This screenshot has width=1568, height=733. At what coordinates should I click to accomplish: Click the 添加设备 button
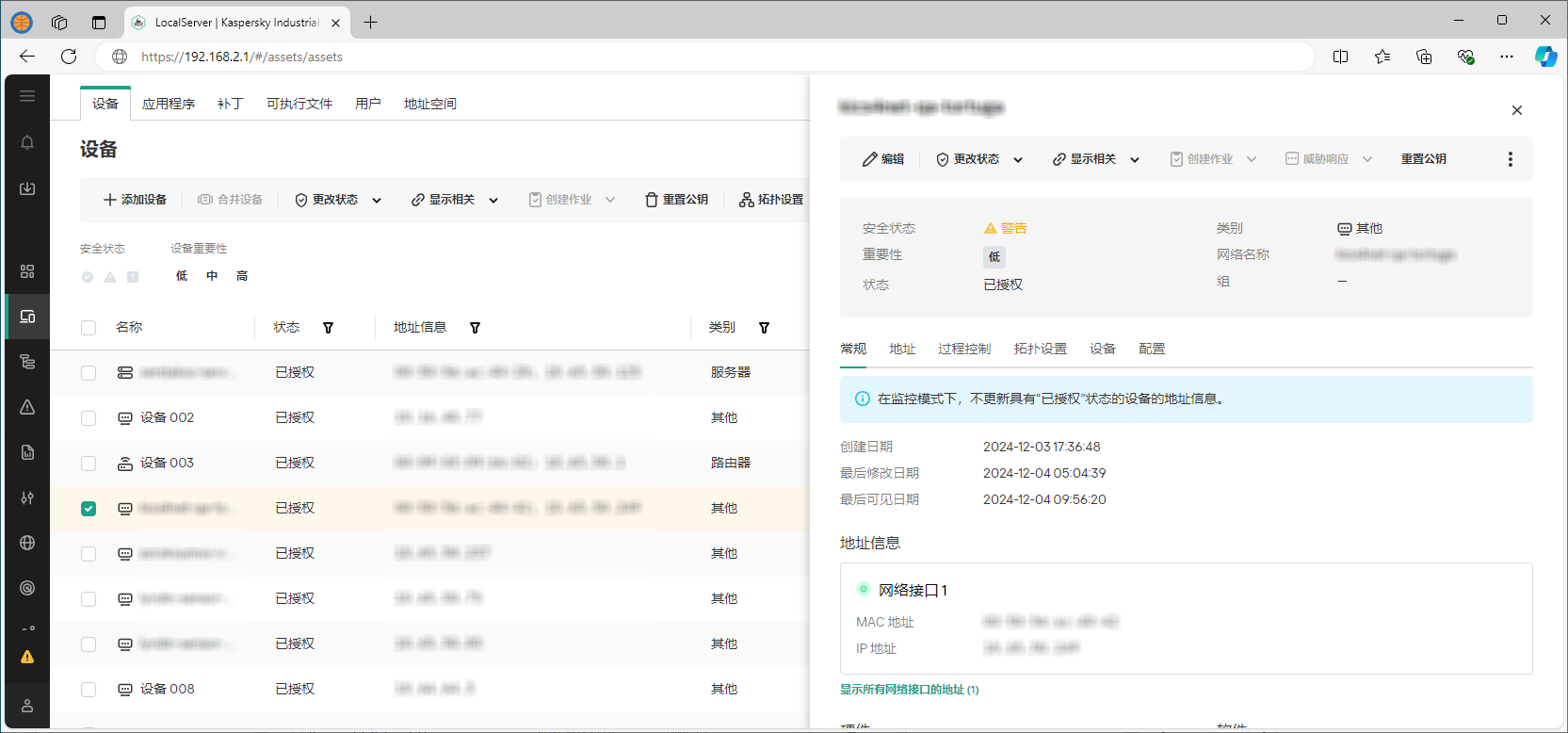click(x=135, y=200)
